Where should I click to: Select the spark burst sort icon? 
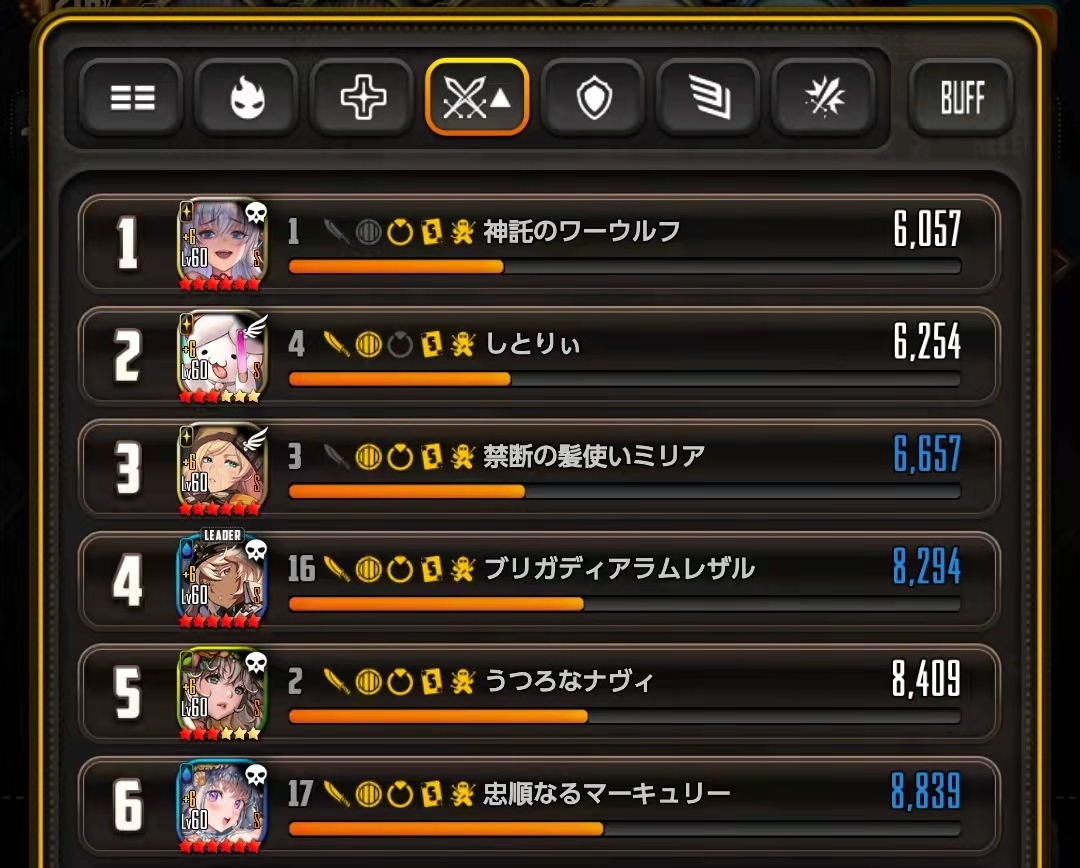(824, 98)
